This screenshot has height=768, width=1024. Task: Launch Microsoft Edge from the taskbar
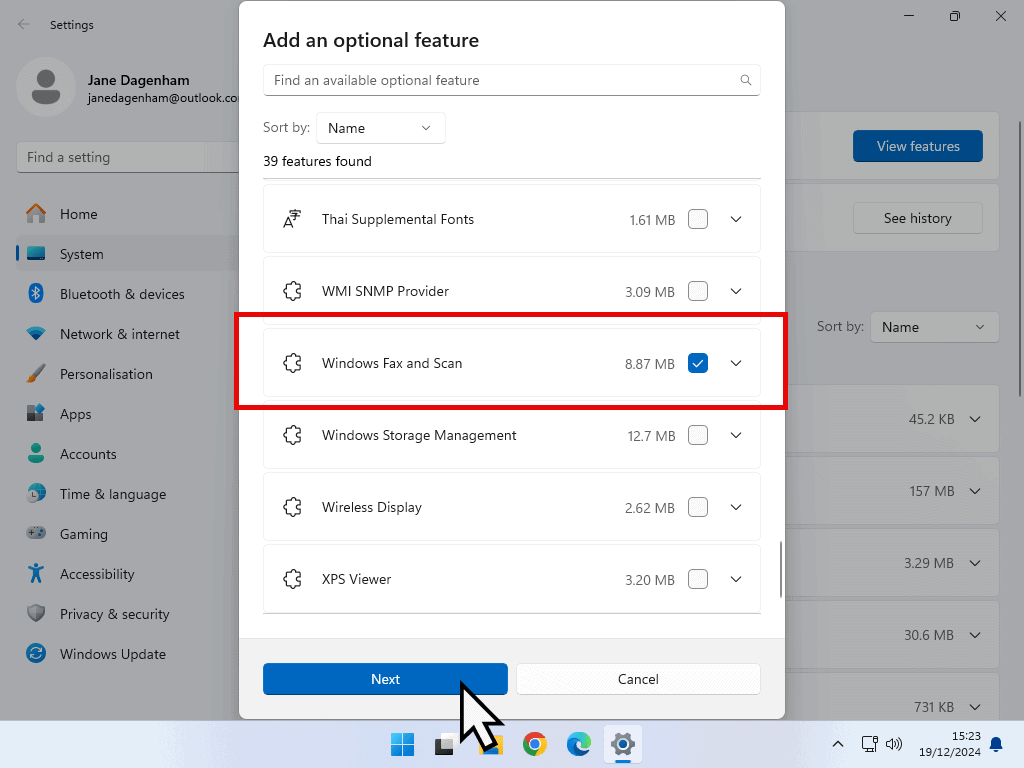(x=579, y=744)
